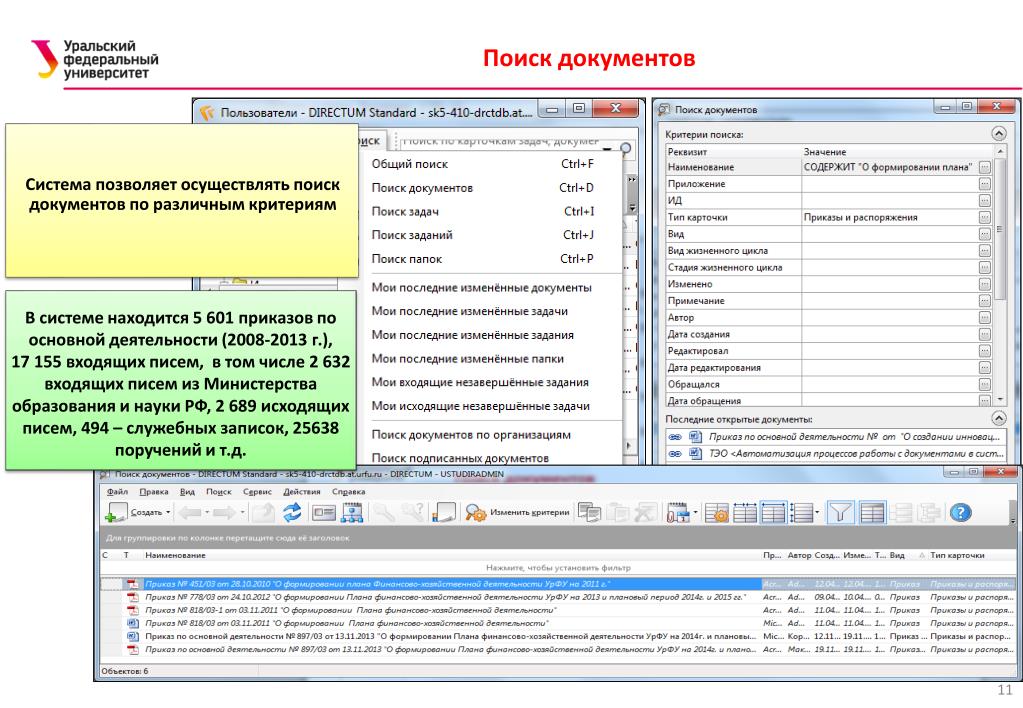Choose Поиск папок menu entry

[x=483, y=259]
